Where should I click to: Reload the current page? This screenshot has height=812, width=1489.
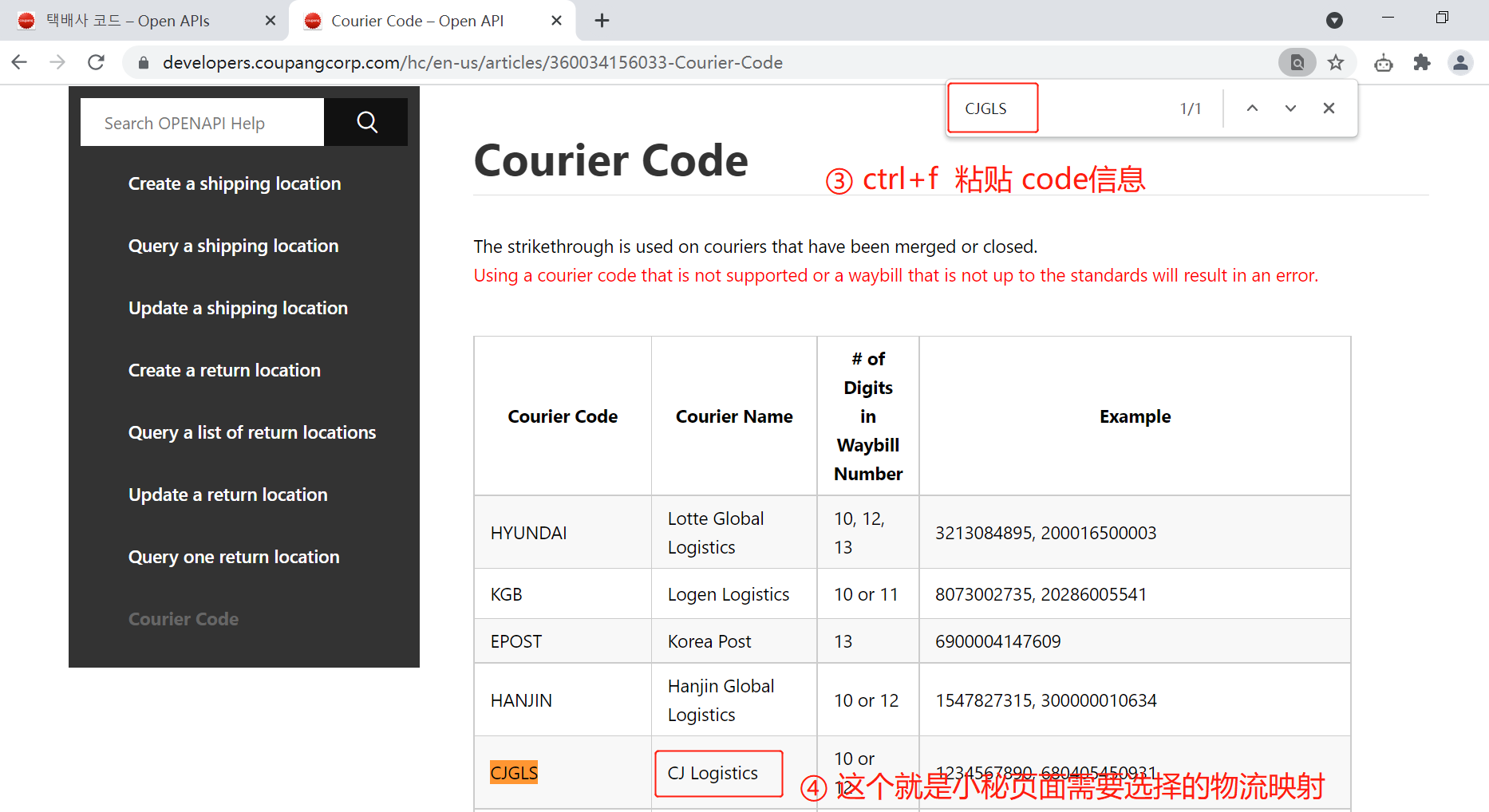coord(96,62)
